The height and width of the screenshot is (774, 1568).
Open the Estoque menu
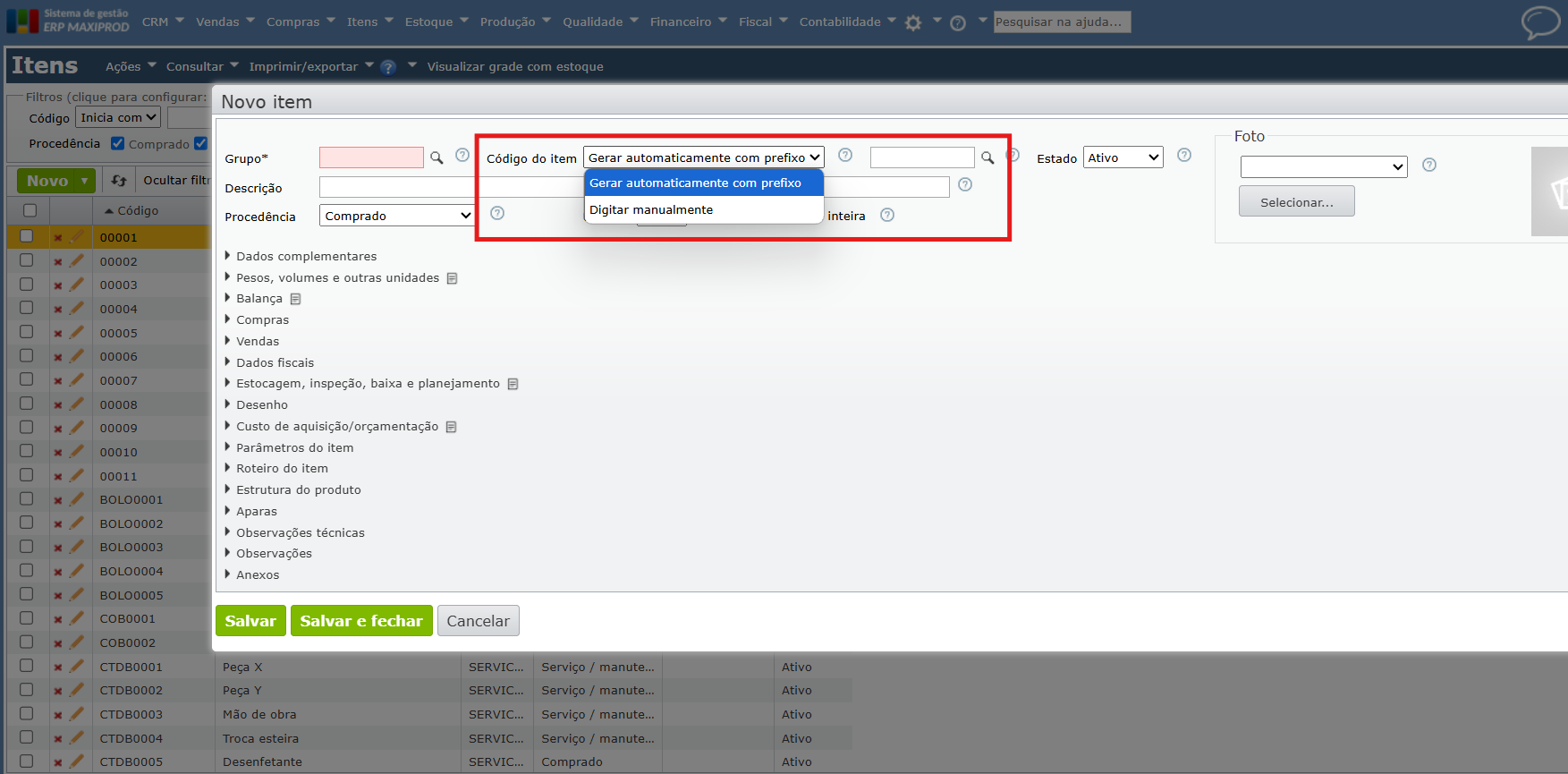click(436, 21)
